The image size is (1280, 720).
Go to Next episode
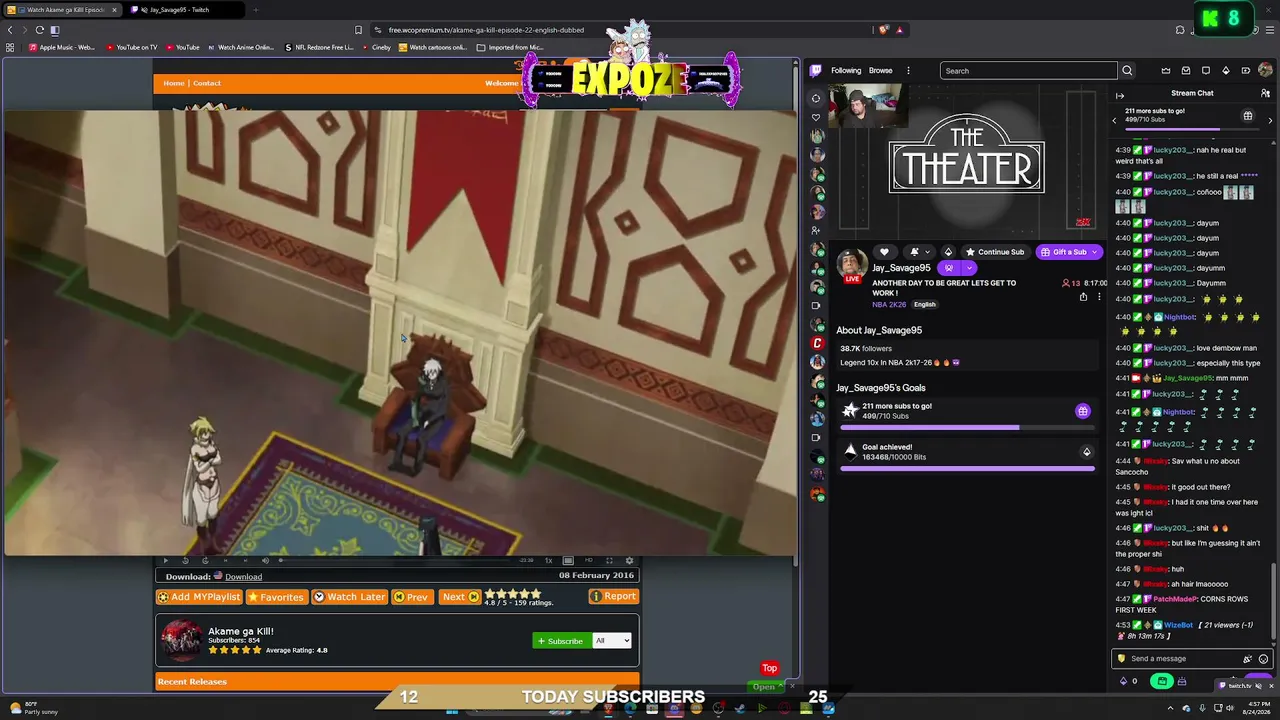[460, 597]
